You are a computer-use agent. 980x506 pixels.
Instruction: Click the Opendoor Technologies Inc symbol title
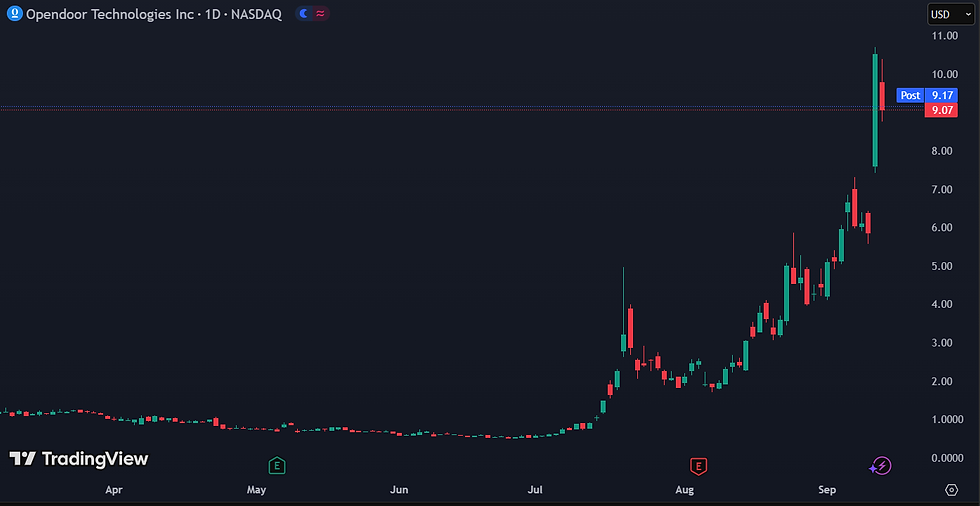110,14
